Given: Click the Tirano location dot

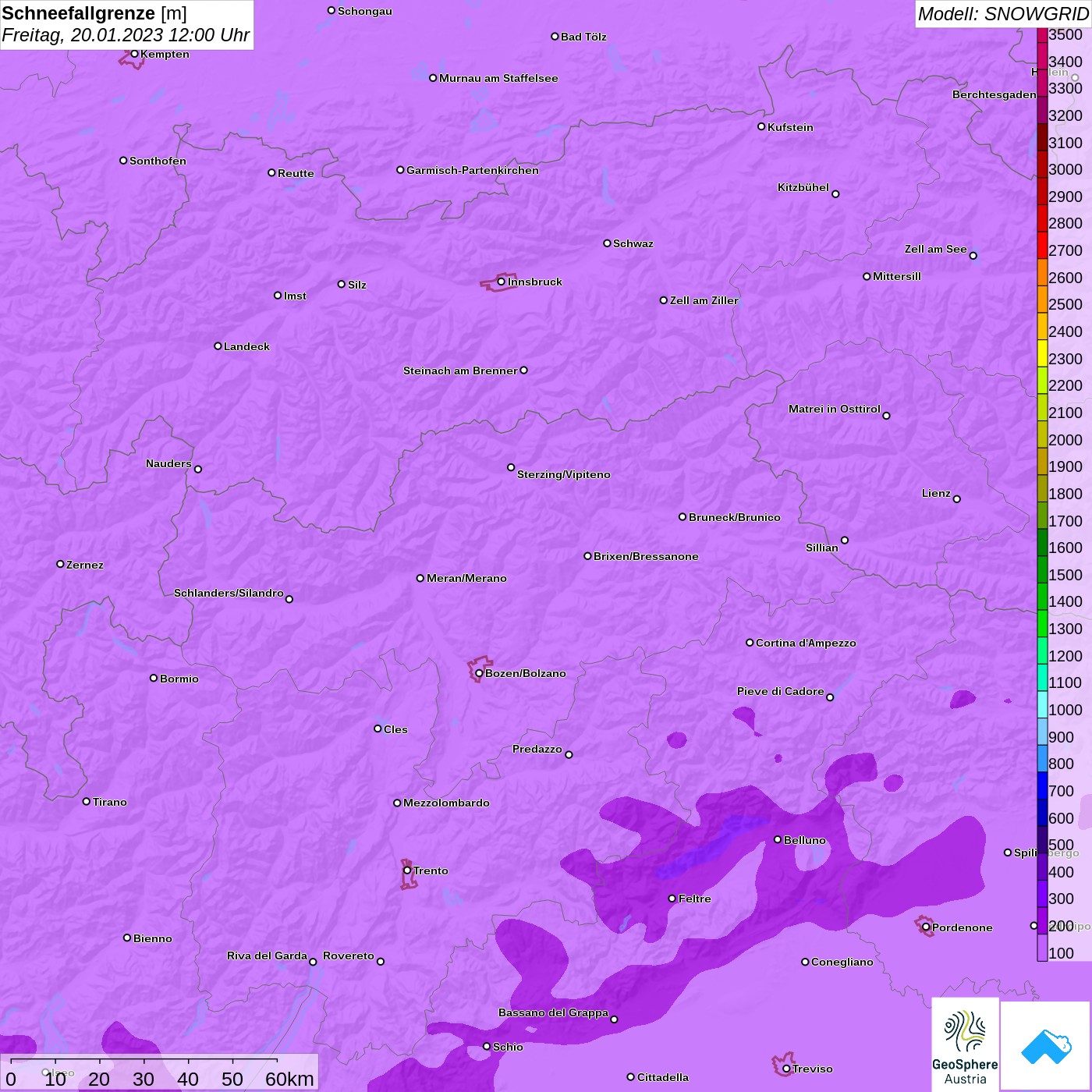Looking at the screenshot, I should tap(87, 801).
